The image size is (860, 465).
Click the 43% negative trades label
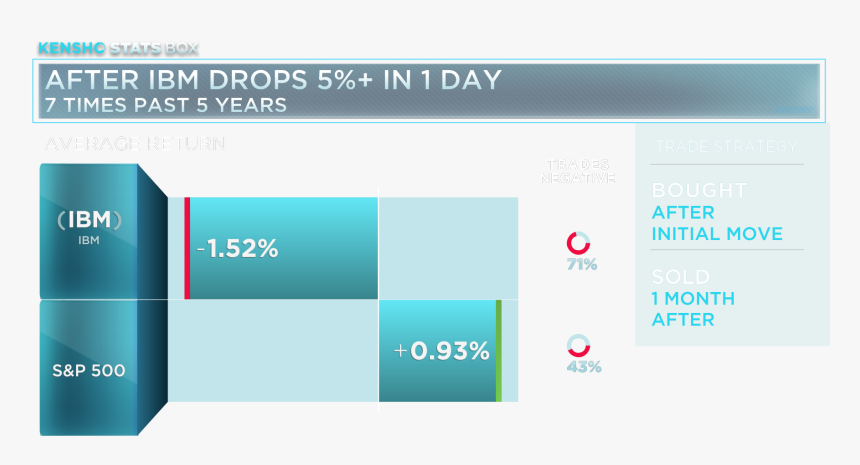point(583,367)
